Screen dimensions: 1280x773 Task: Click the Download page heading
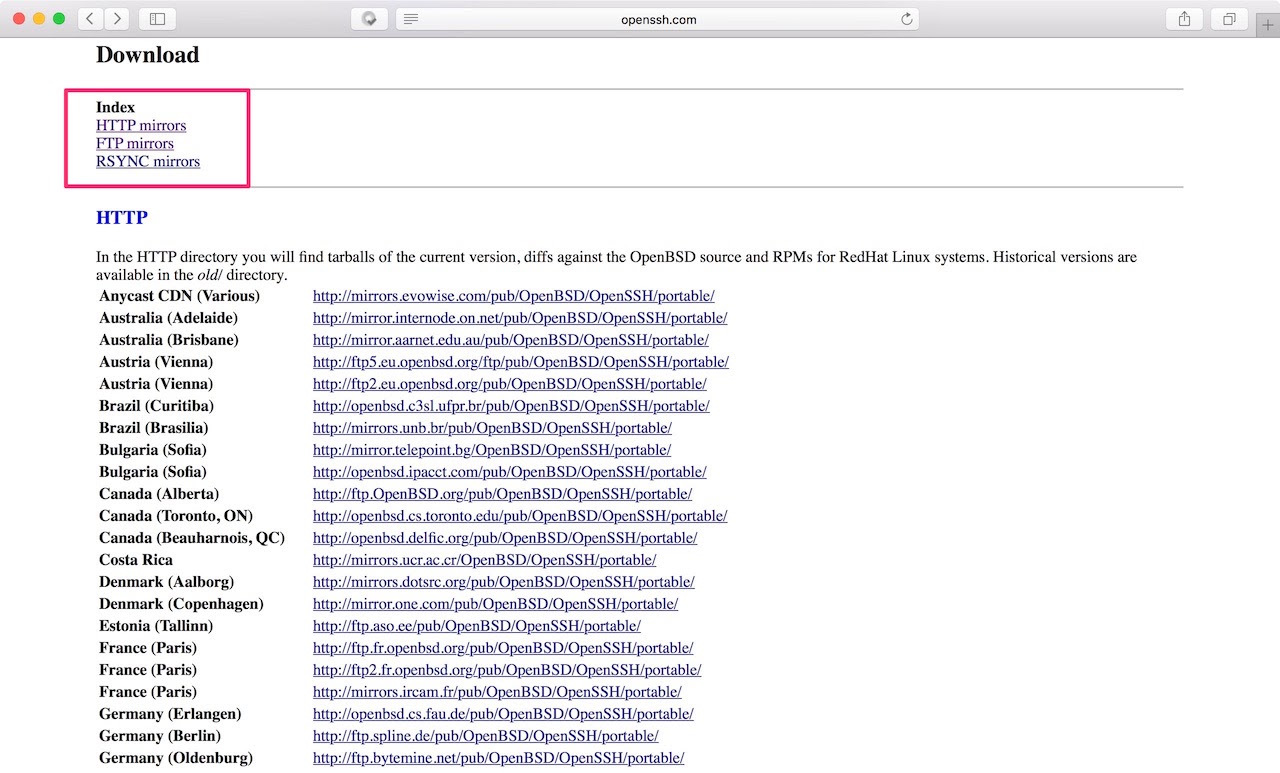147,55
